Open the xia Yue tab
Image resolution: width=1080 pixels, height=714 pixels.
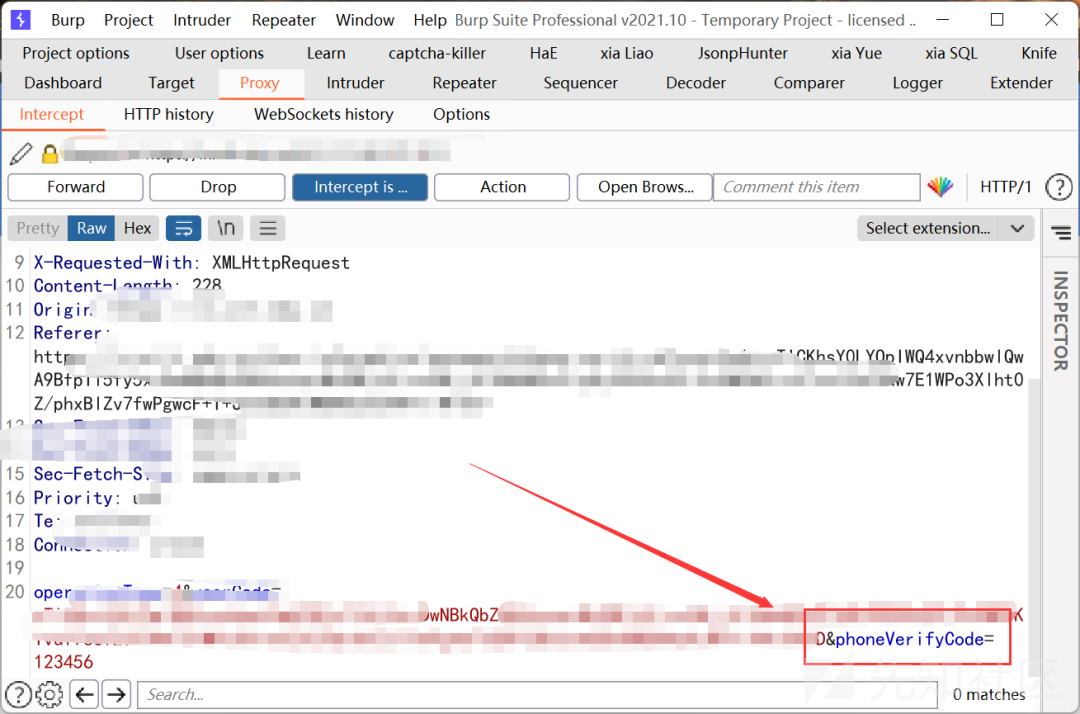click(x=856, y=53)
